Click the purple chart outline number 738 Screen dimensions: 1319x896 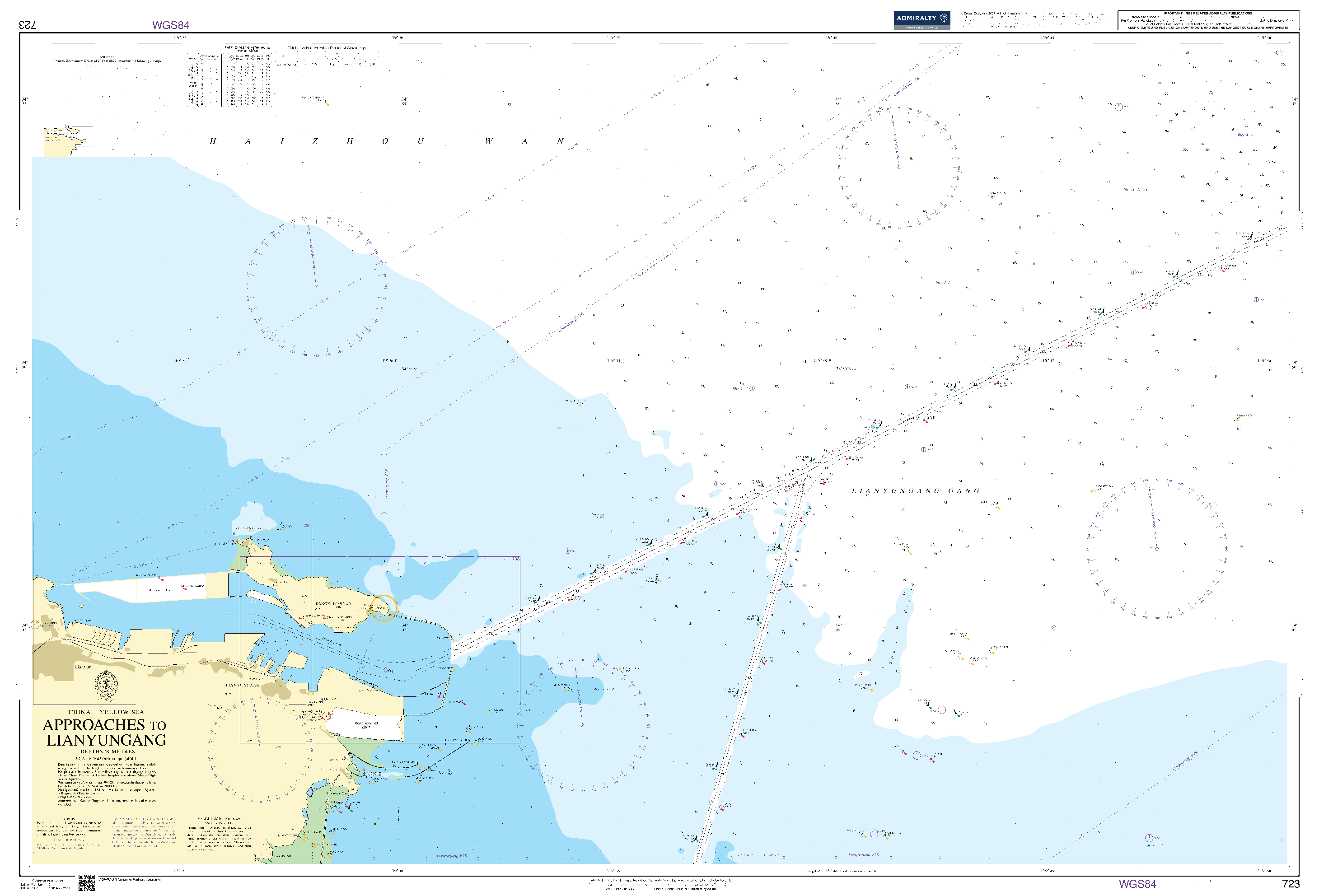[515, 559]
